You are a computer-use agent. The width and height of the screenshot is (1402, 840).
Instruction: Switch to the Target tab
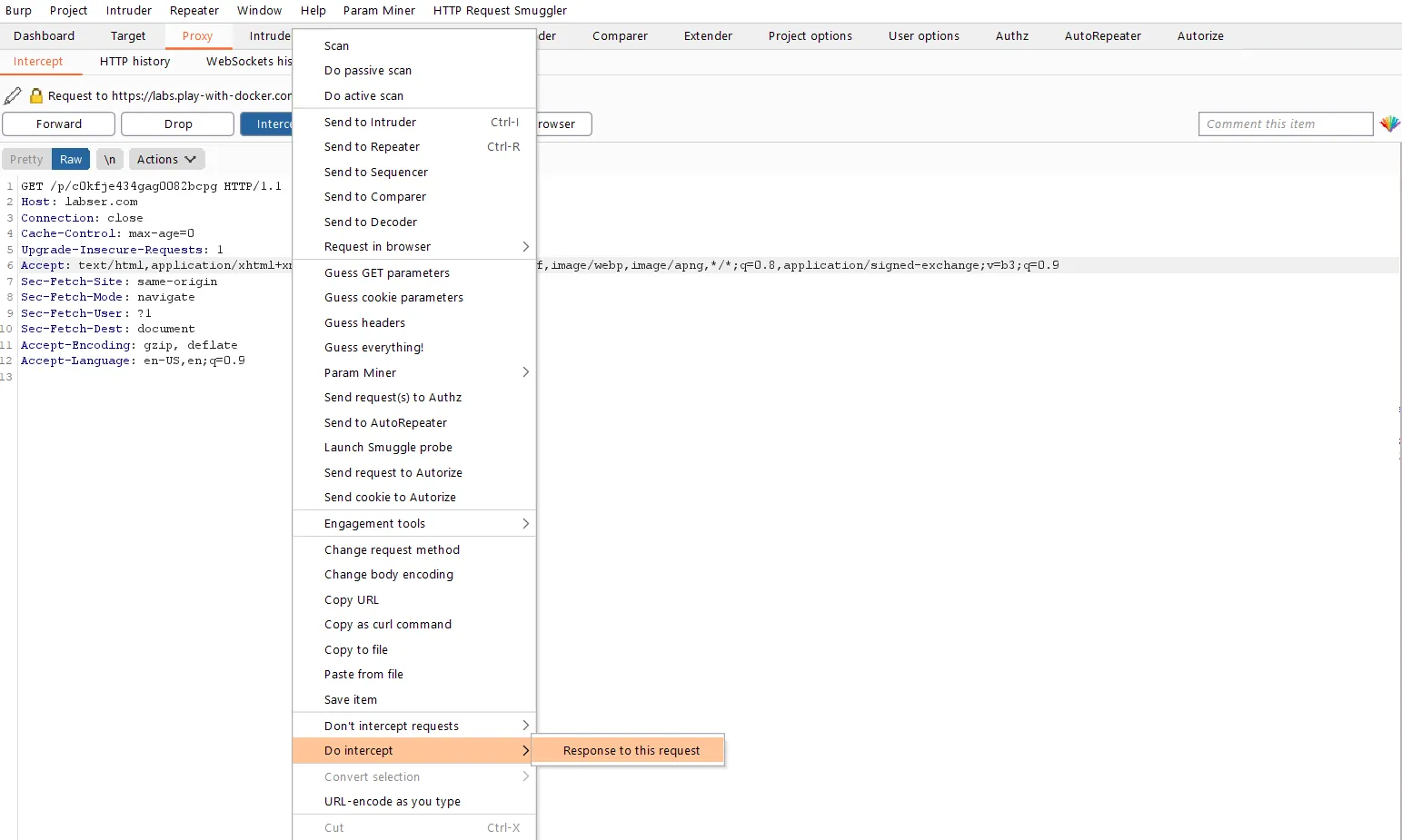(x=128, y=36)
